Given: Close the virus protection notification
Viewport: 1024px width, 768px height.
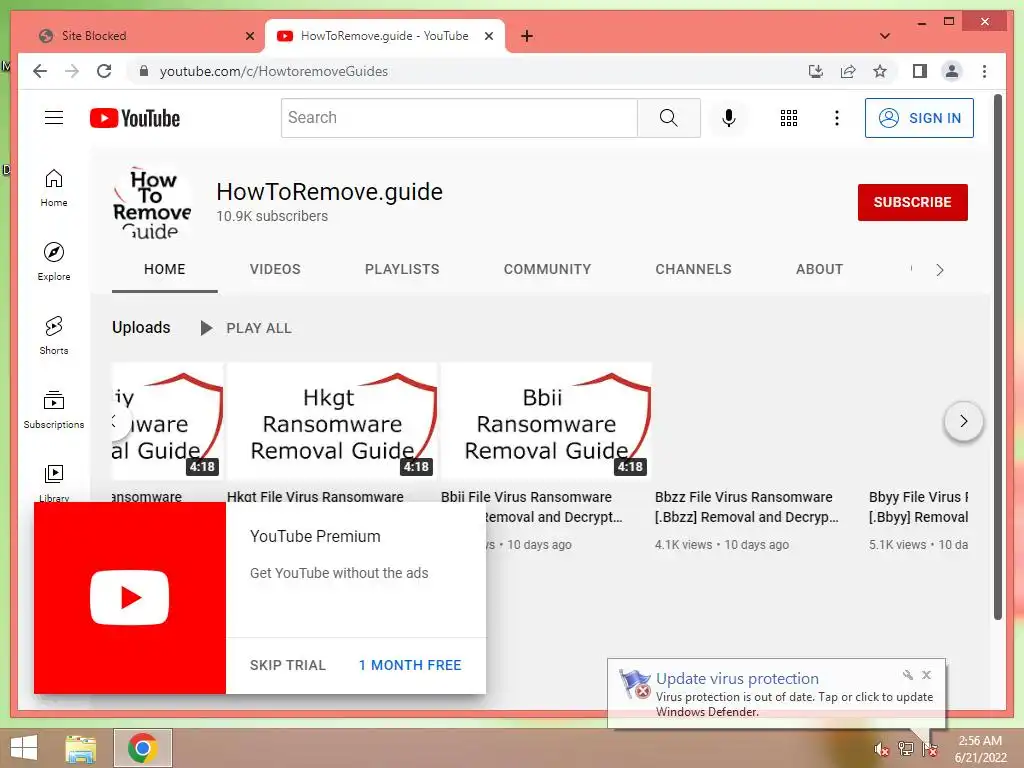Looking at the screenshot, I should pyautogui.click(x=926, y=675).
